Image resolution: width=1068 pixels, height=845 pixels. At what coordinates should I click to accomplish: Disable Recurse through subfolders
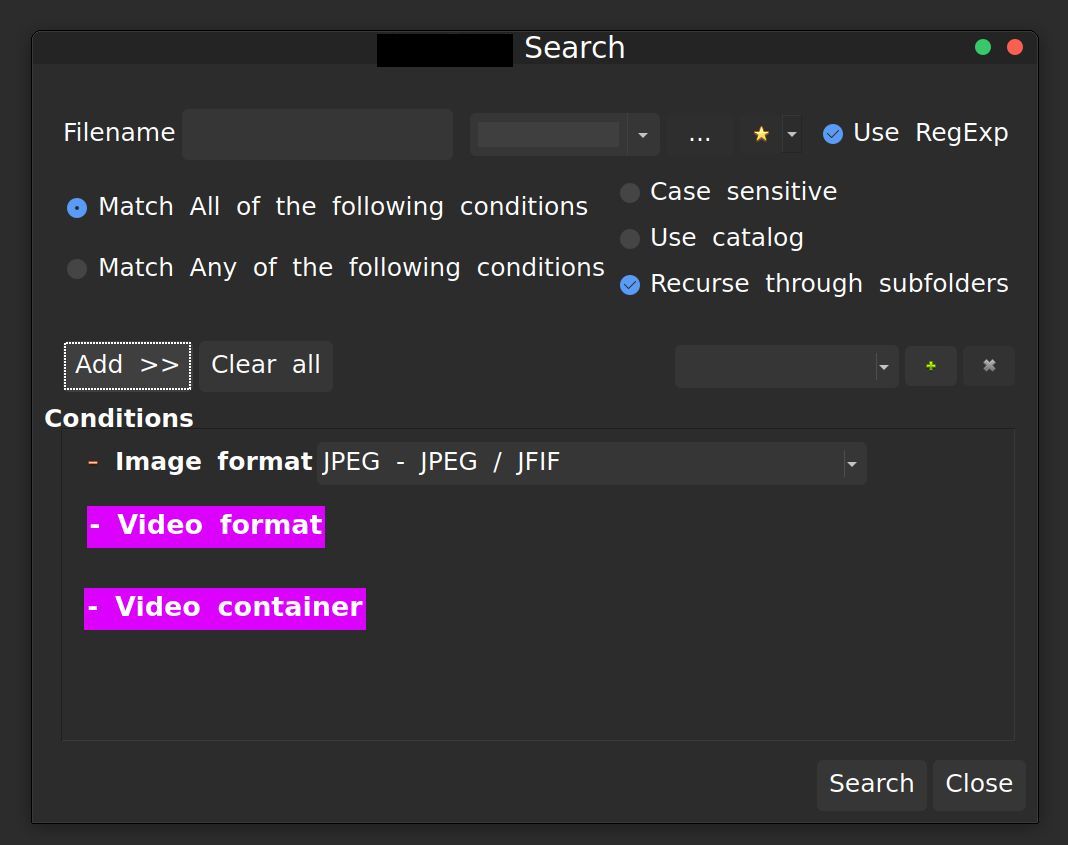630,285
